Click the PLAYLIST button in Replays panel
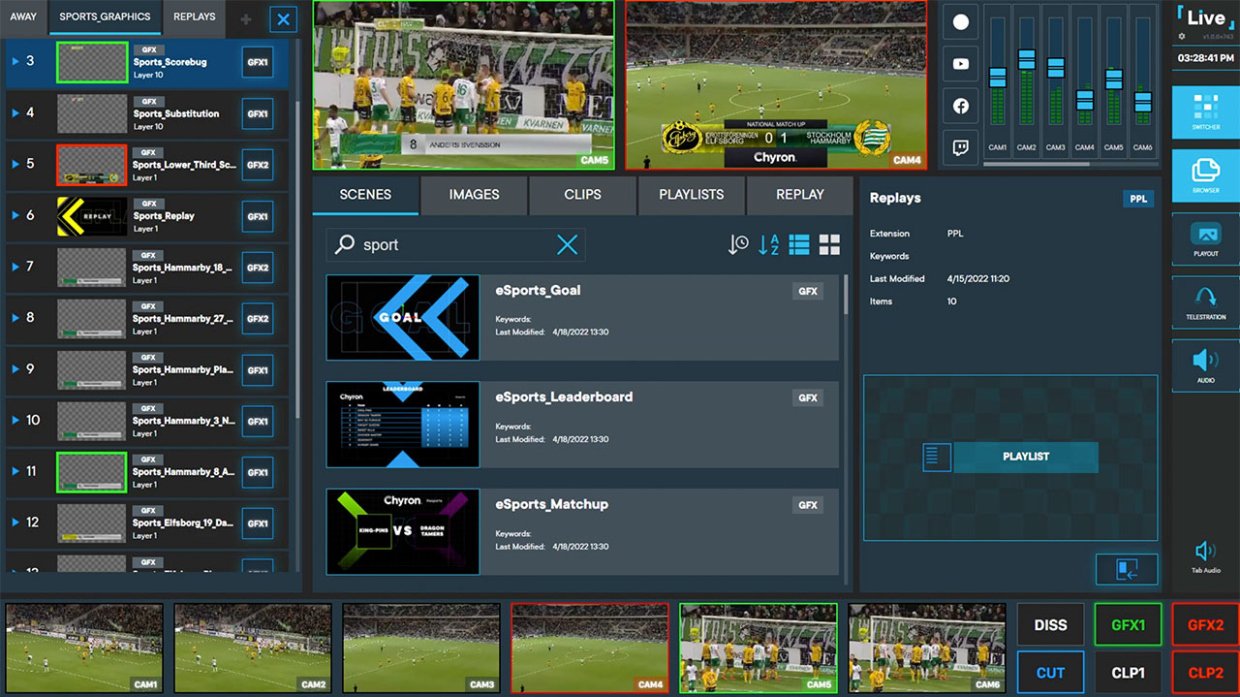The height and width of the screenshot is (697, 1240). coord(1026,457)
